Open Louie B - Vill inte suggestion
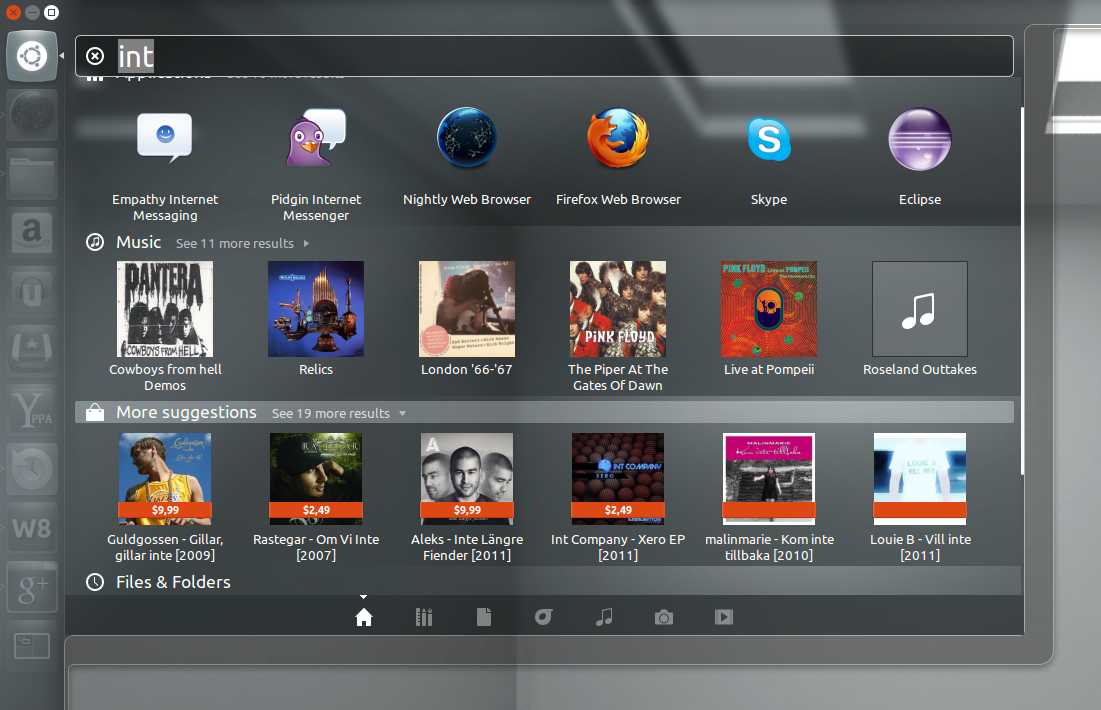Image resolution: width=1101 pixels, height=710 pixels. 920,497
